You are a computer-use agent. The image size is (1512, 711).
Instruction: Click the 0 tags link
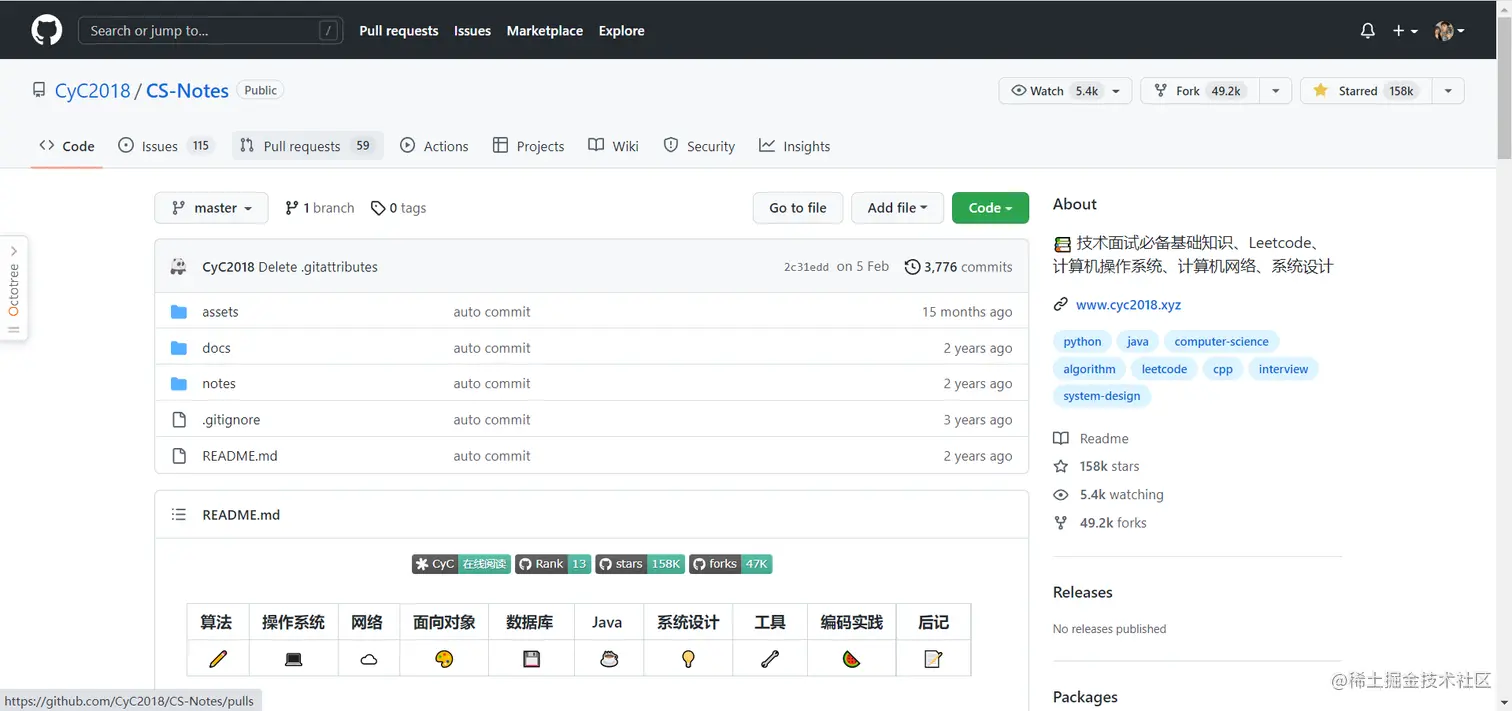point(398,208)
